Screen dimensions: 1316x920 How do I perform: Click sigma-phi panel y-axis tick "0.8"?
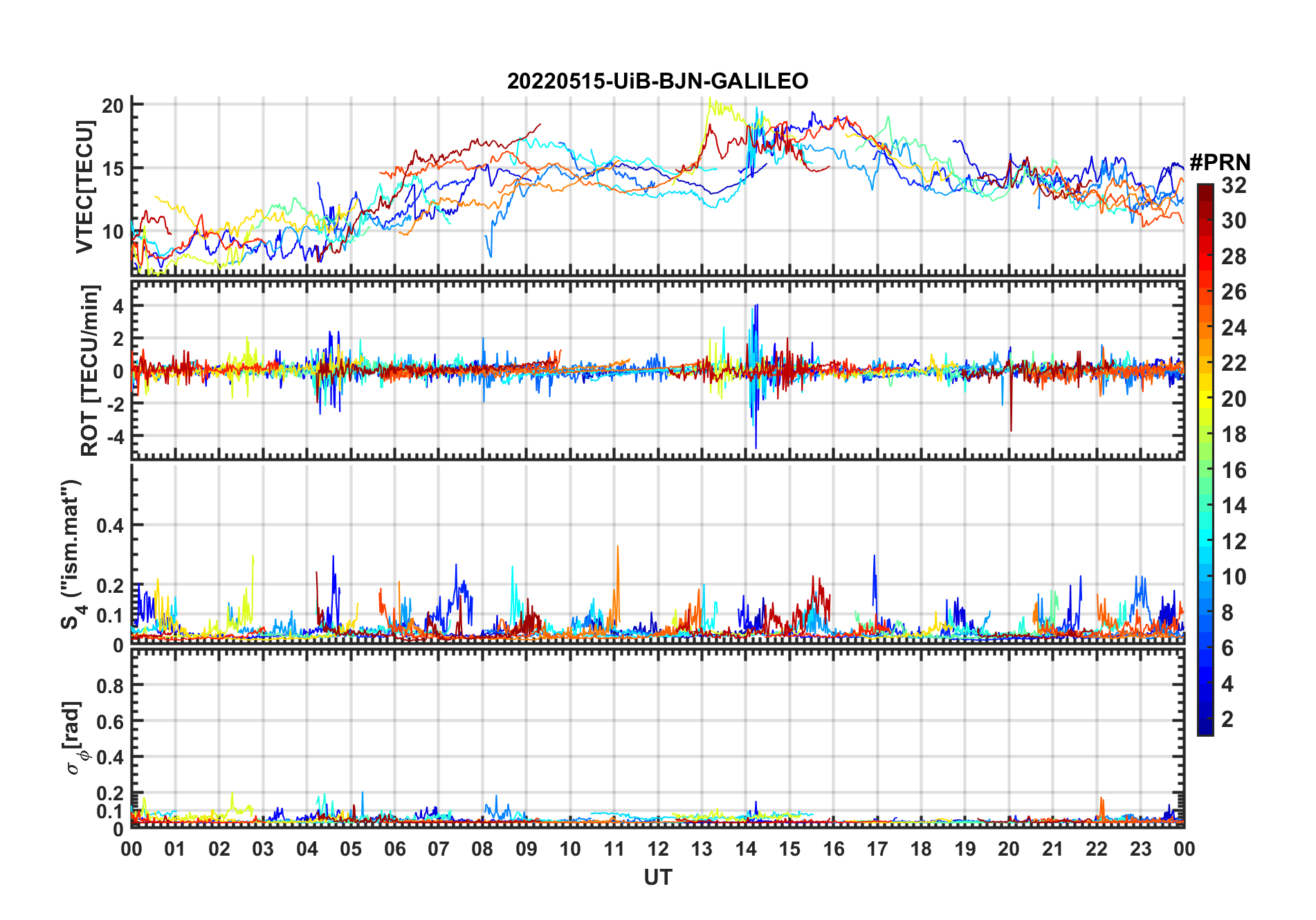click(x=110, y=686)
